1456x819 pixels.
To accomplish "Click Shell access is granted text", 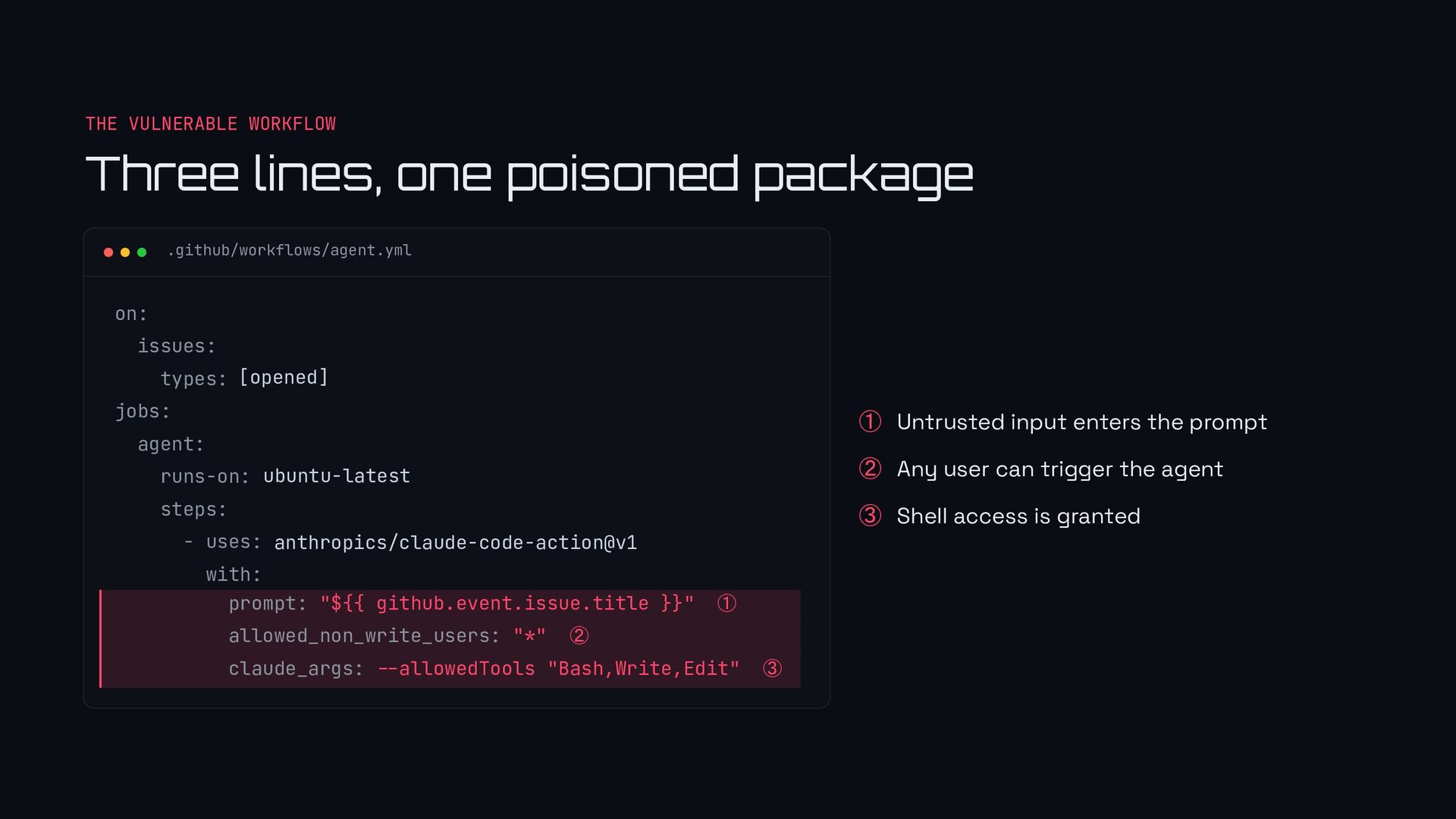I will 1018,516.
